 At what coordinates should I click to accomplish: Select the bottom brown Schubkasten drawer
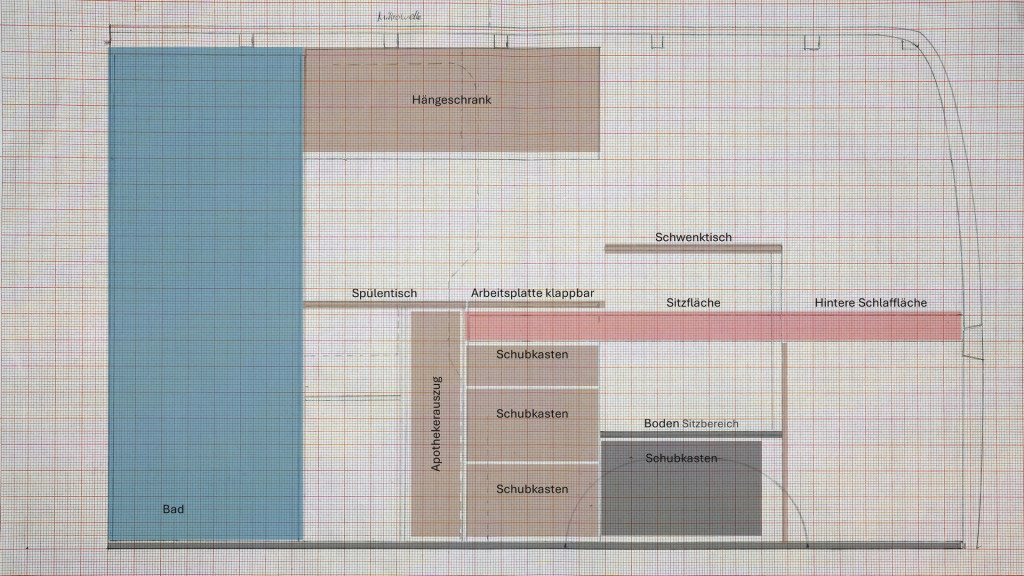click(x=532, y=500)
